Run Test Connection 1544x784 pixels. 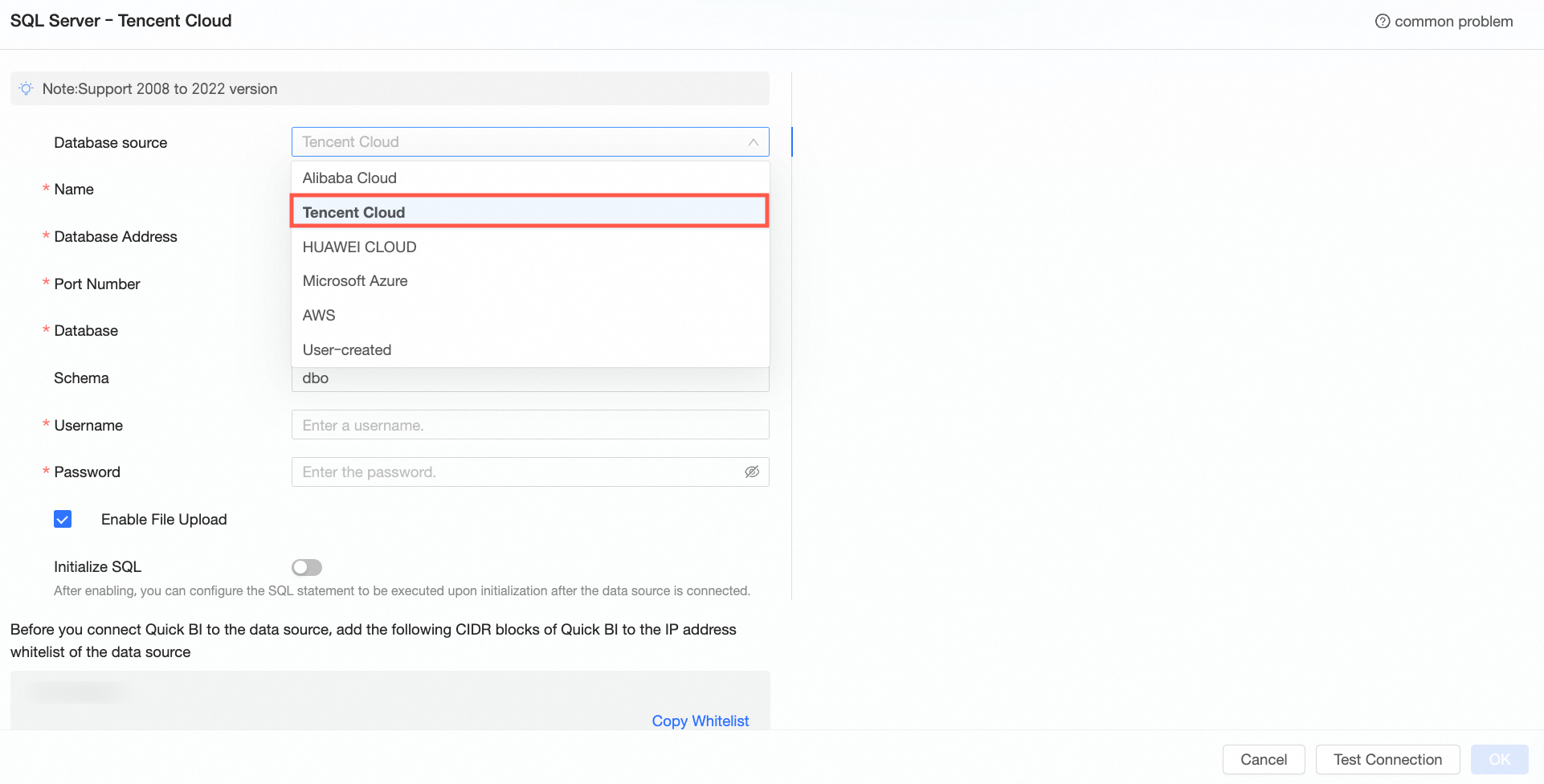pos(1387,760)
